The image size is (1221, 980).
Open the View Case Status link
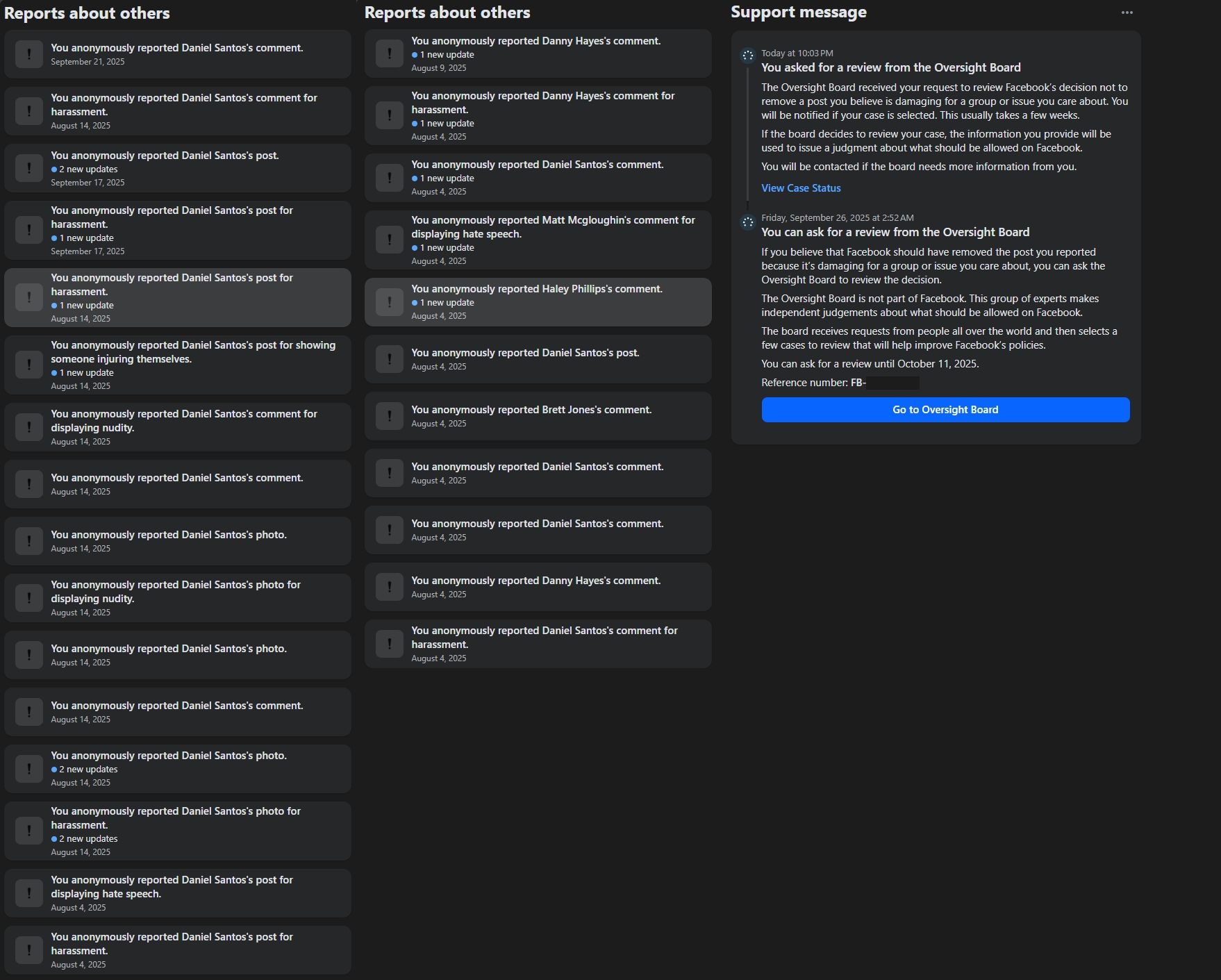(x=801, y=188)
